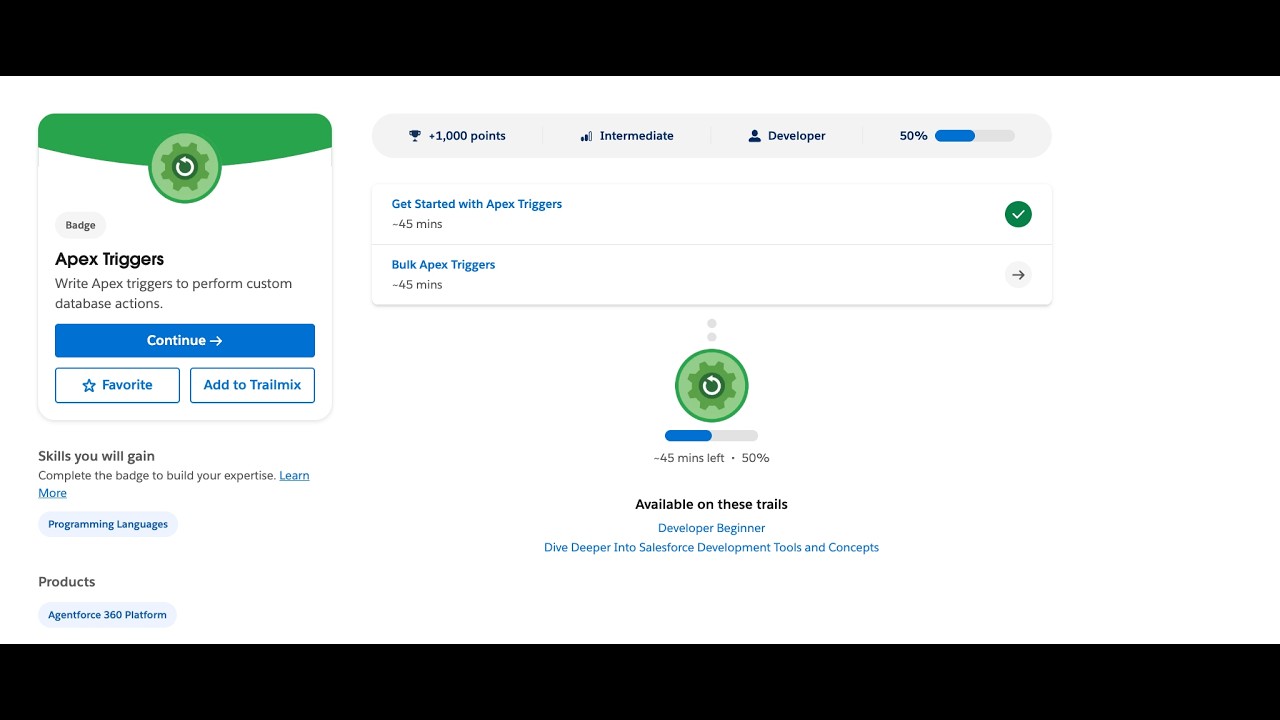The height and width of the screenshot is (720, 1280).
Task: Open Bulk Apex Triggers unit
Action: point(443,265)
